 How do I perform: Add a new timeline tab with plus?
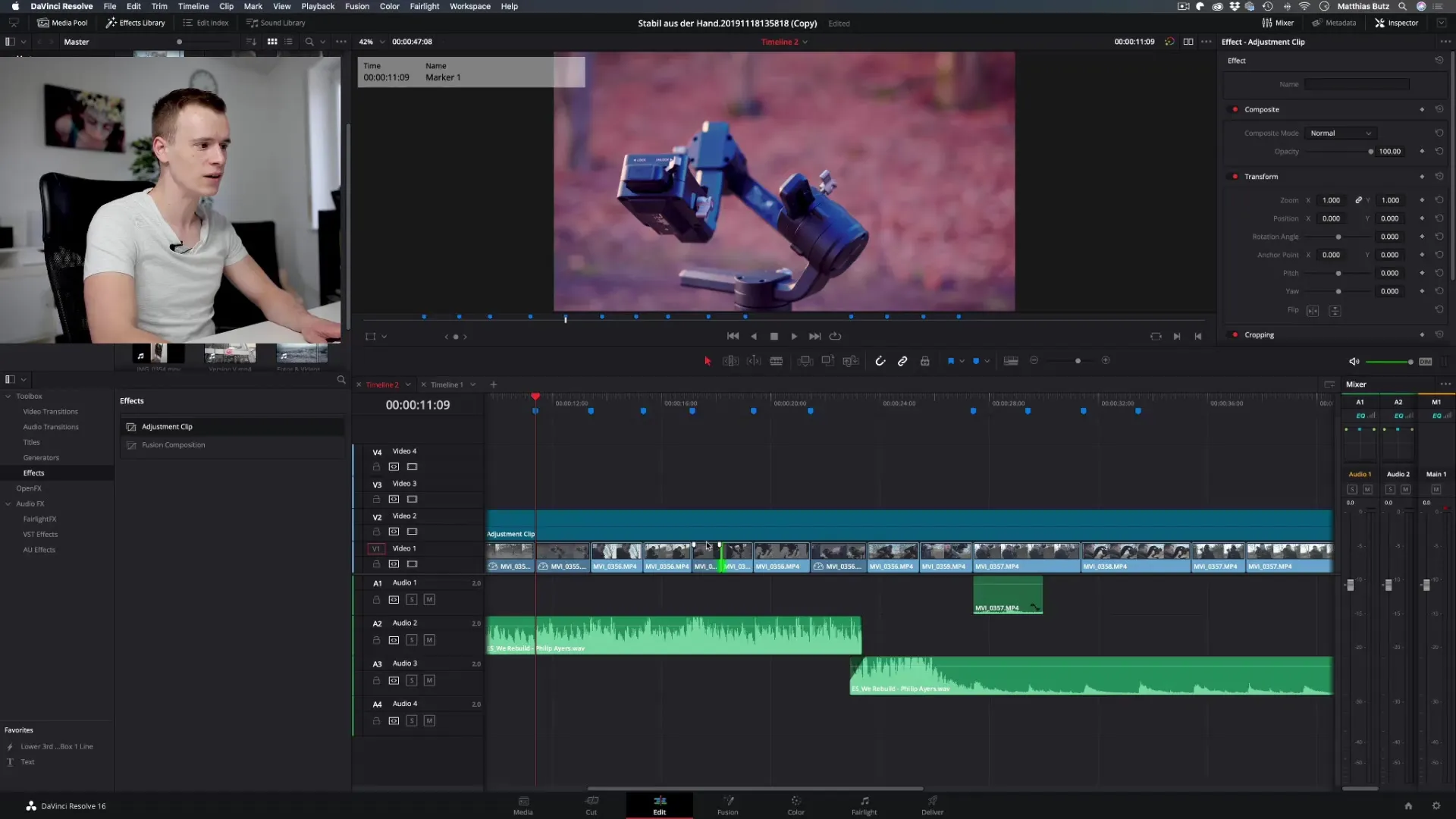(x=493, y=384)
